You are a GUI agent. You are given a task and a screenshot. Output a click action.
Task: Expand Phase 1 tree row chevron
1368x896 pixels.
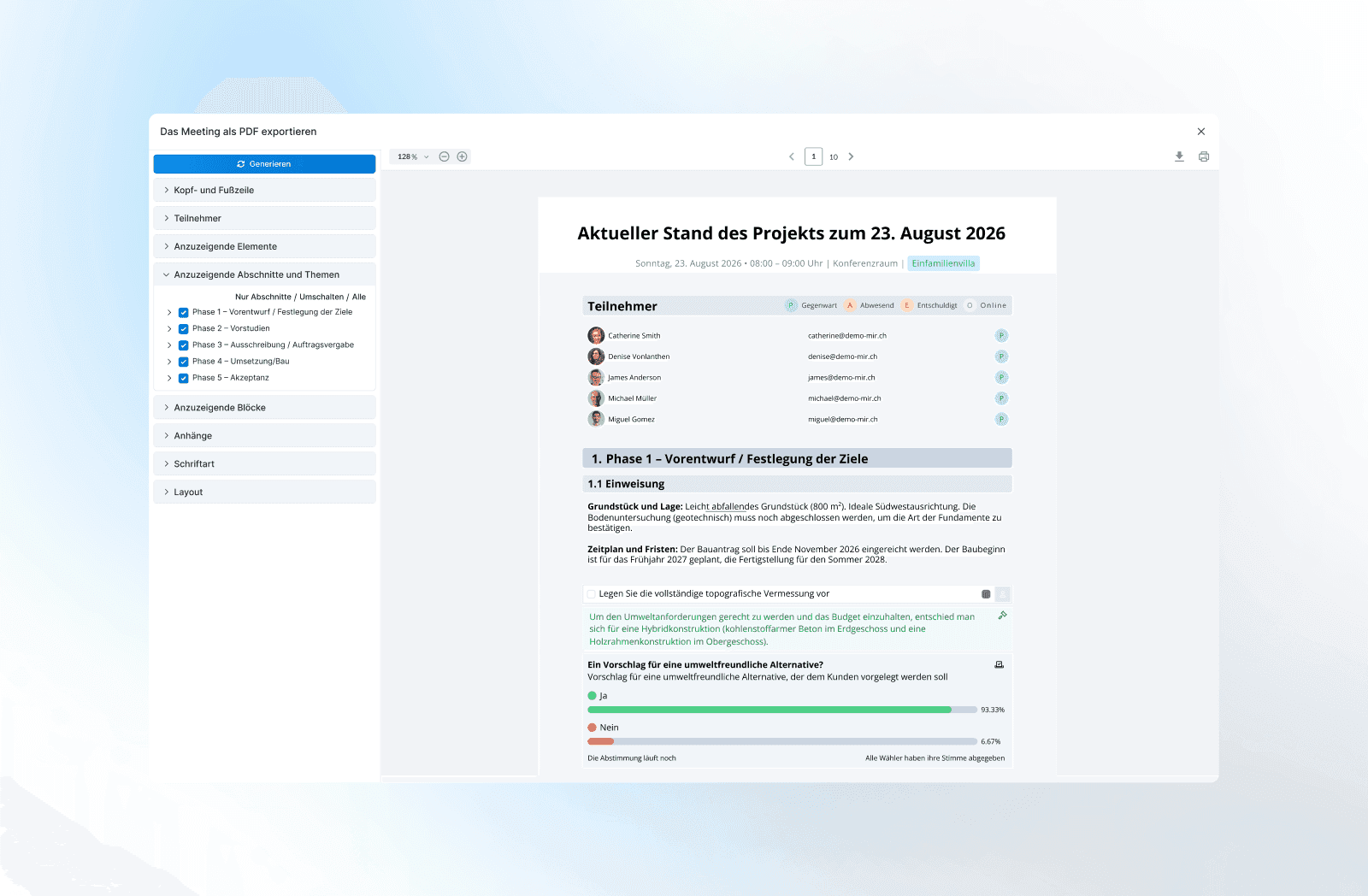(169, 312)
